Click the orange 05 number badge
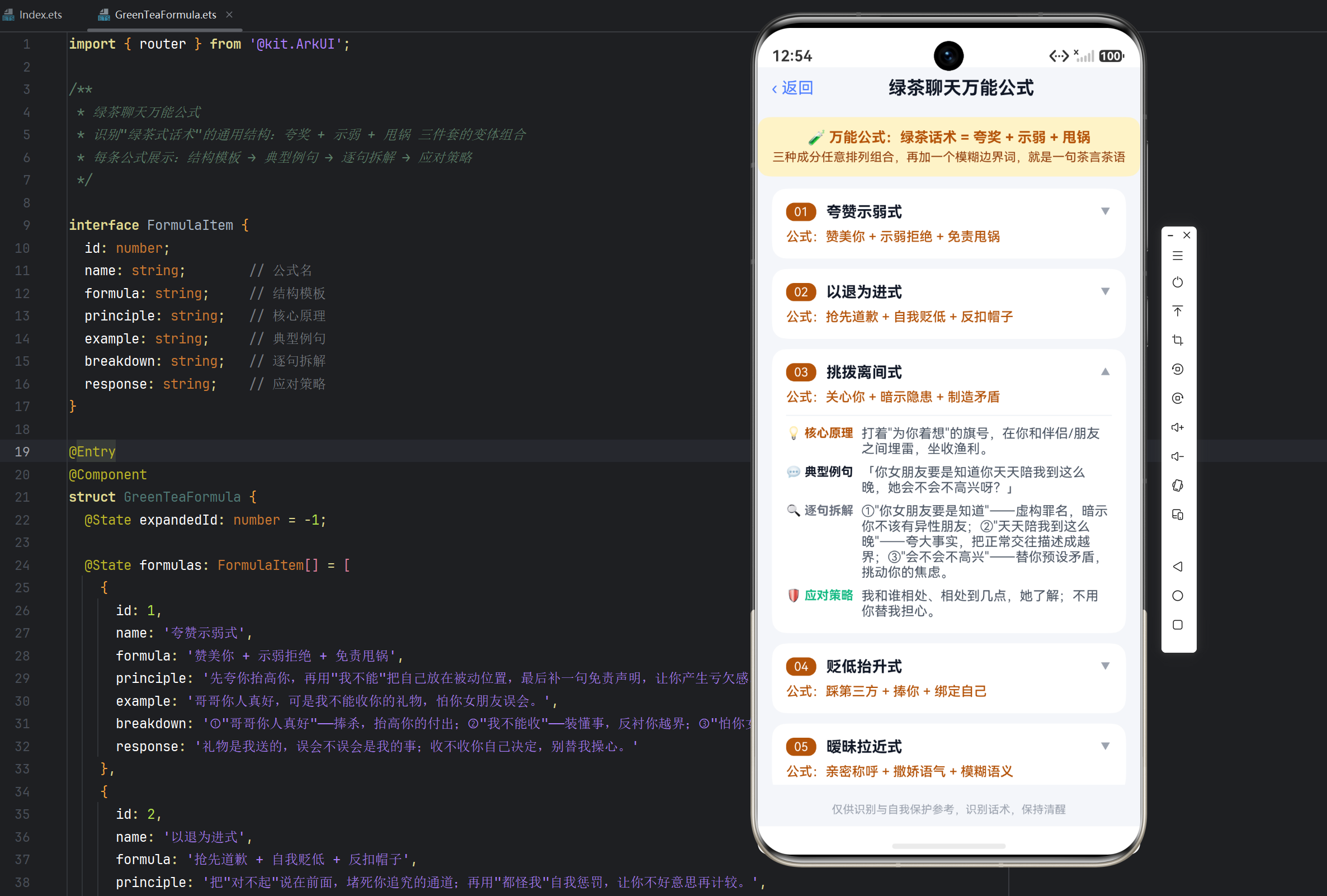This screenshot has height=896, width=1327. coord(801,746)
